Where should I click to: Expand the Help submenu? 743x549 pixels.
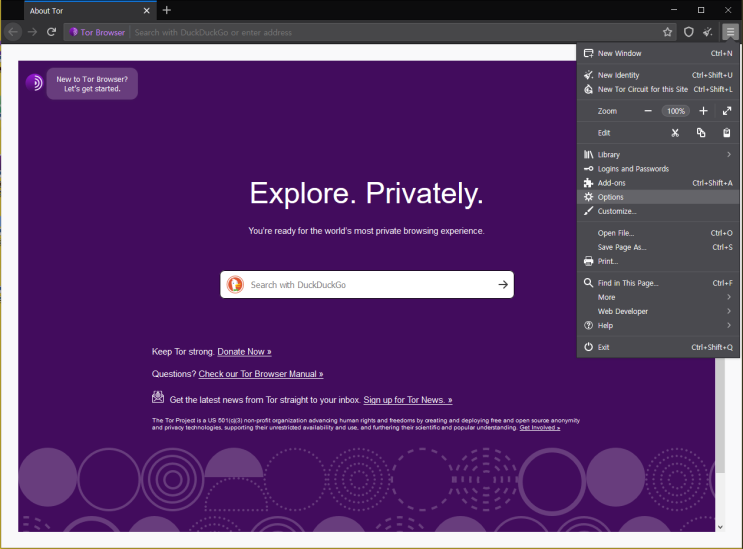[x=658, y=326]
